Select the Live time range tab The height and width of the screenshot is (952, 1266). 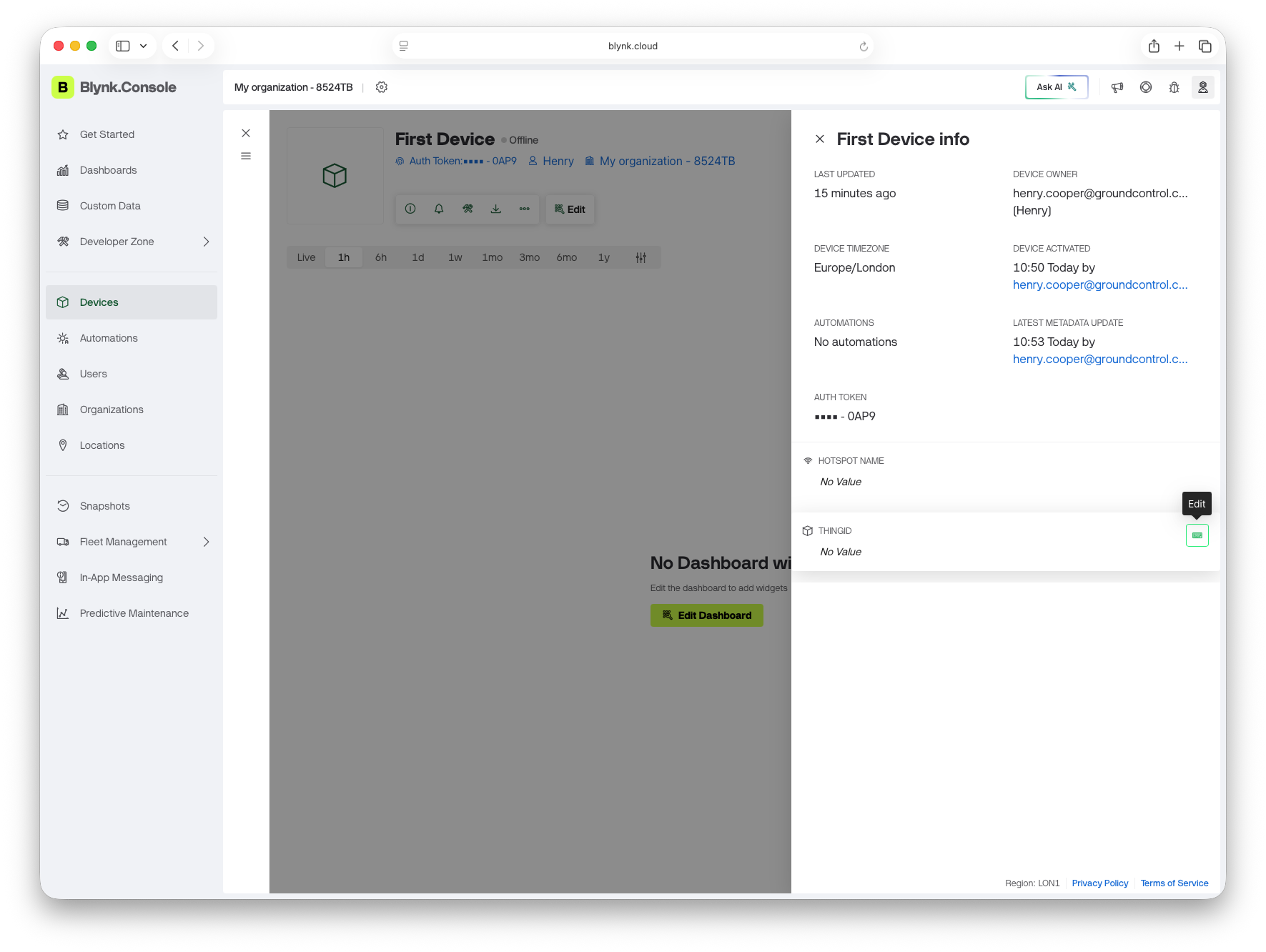[306, 257]
